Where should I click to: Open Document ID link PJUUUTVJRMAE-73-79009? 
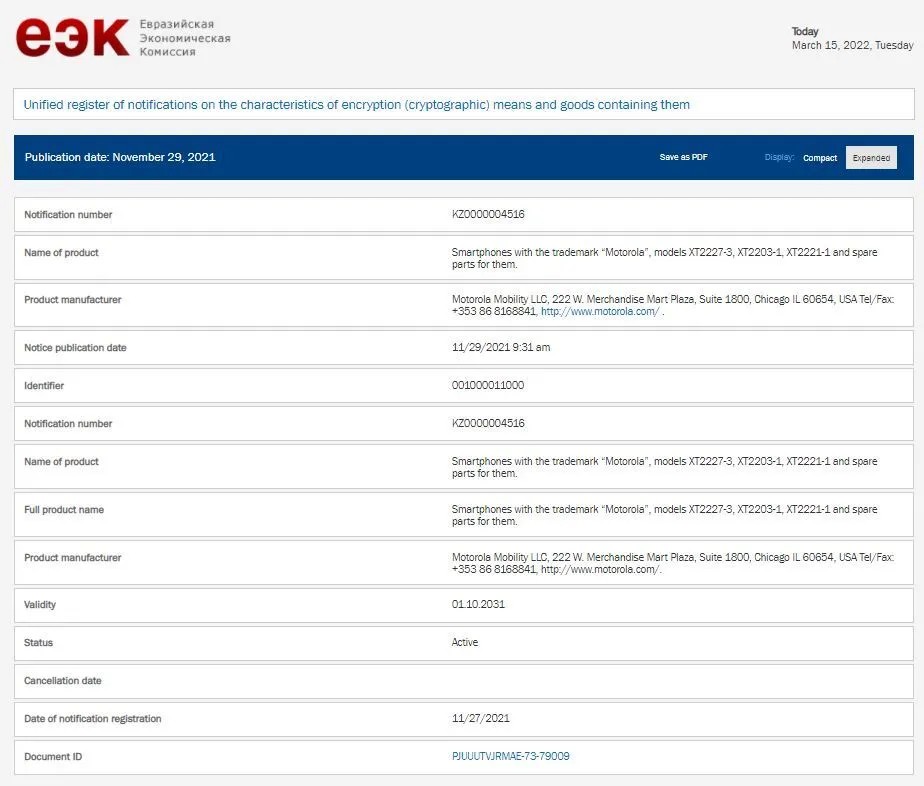510,756
